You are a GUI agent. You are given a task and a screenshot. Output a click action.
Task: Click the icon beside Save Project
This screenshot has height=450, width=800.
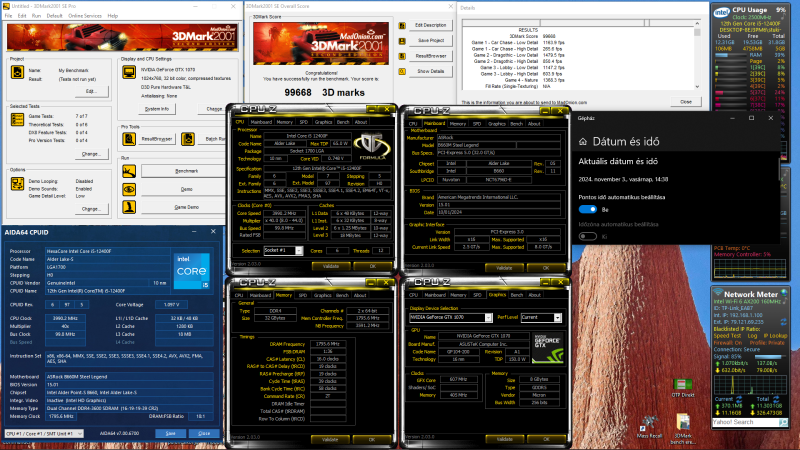402,41
